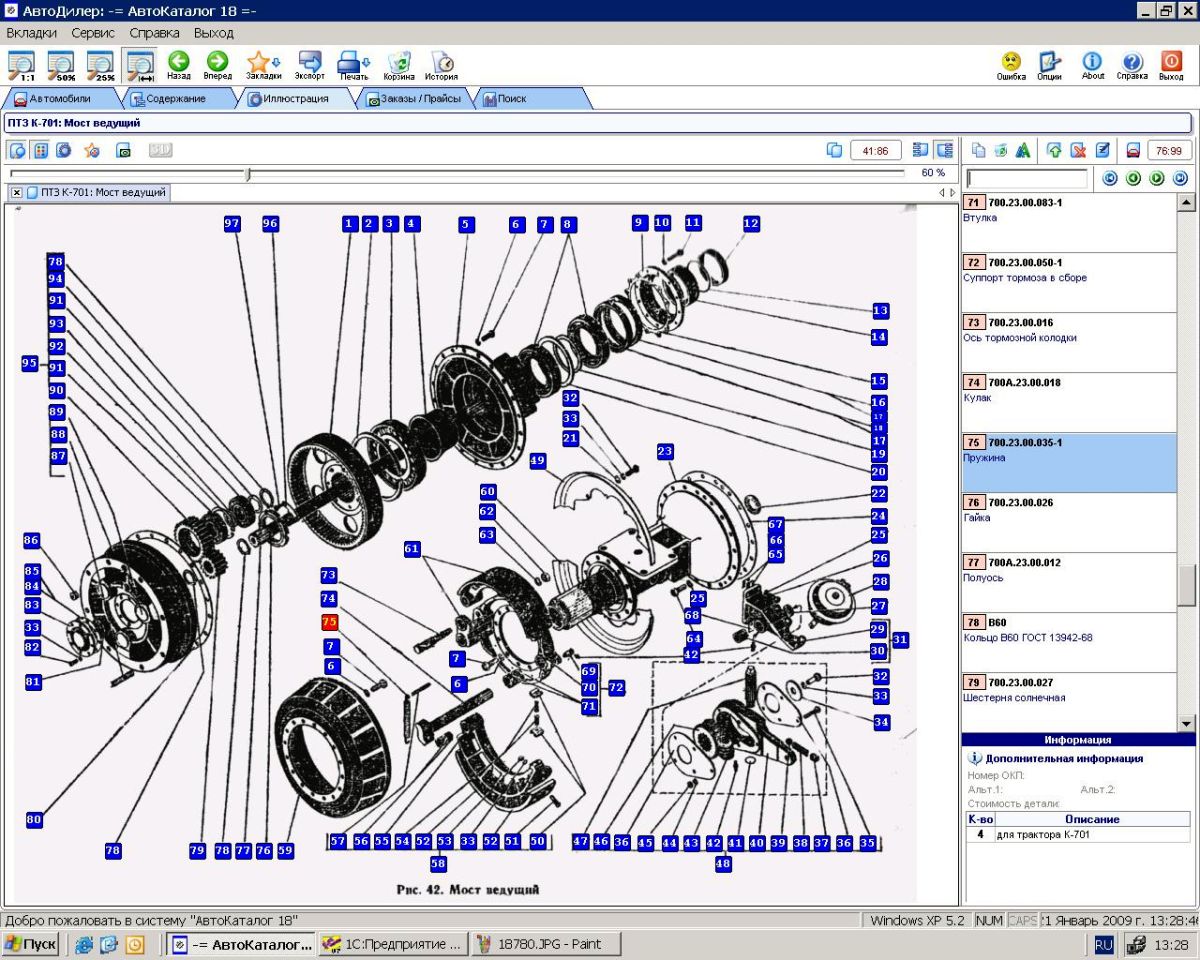Click the highlighted red callout 75 on diagram

(x=332, y=622)
